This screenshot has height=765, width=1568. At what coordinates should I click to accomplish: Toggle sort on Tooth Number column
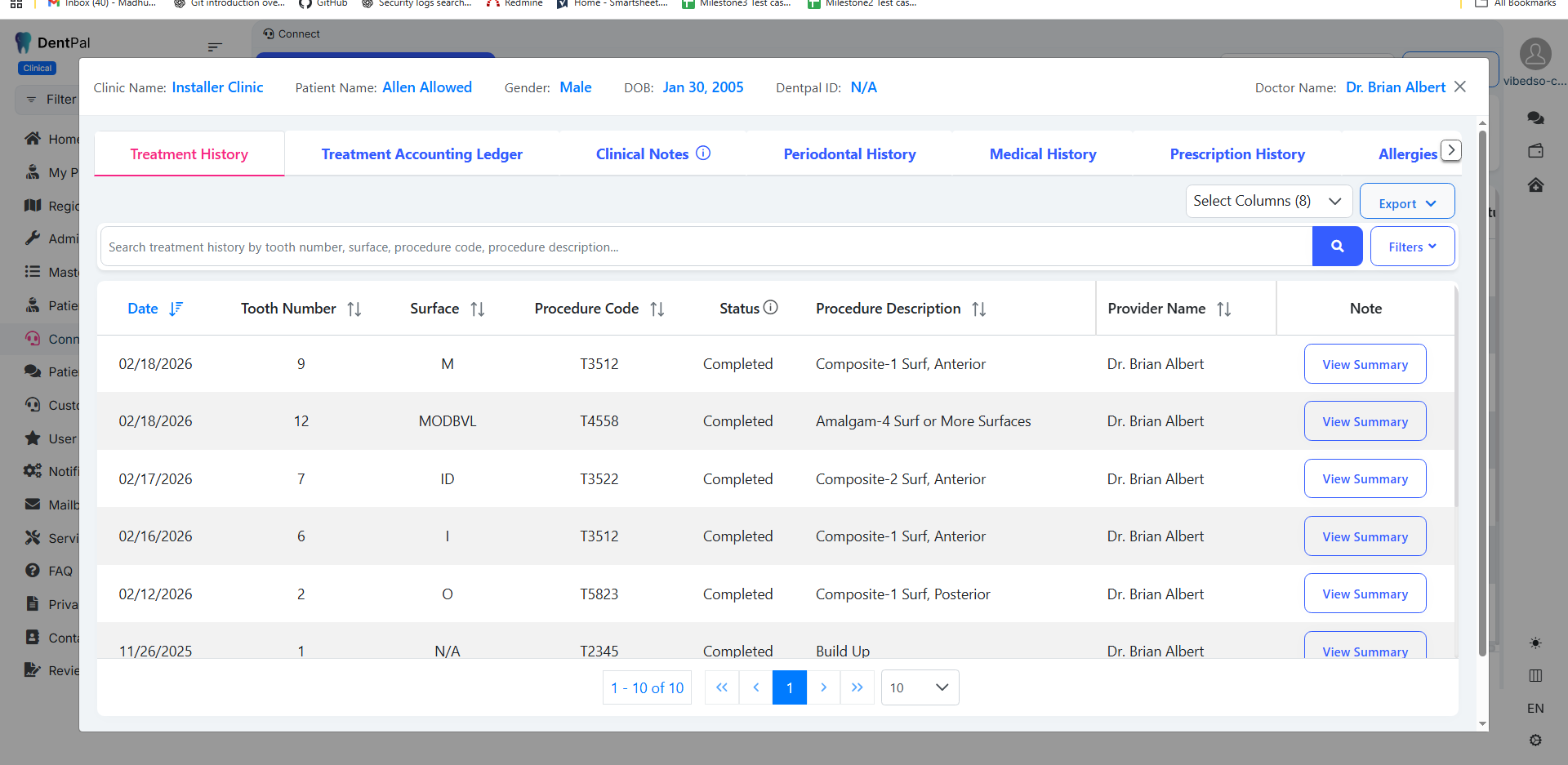point(354,309)
